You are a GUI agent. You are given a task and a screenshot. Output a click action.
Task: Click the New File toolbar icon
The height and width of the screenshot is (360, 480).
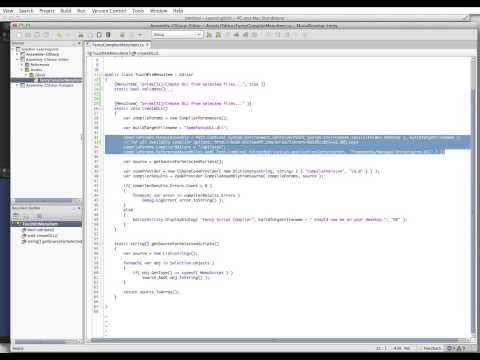click(19, 35)
